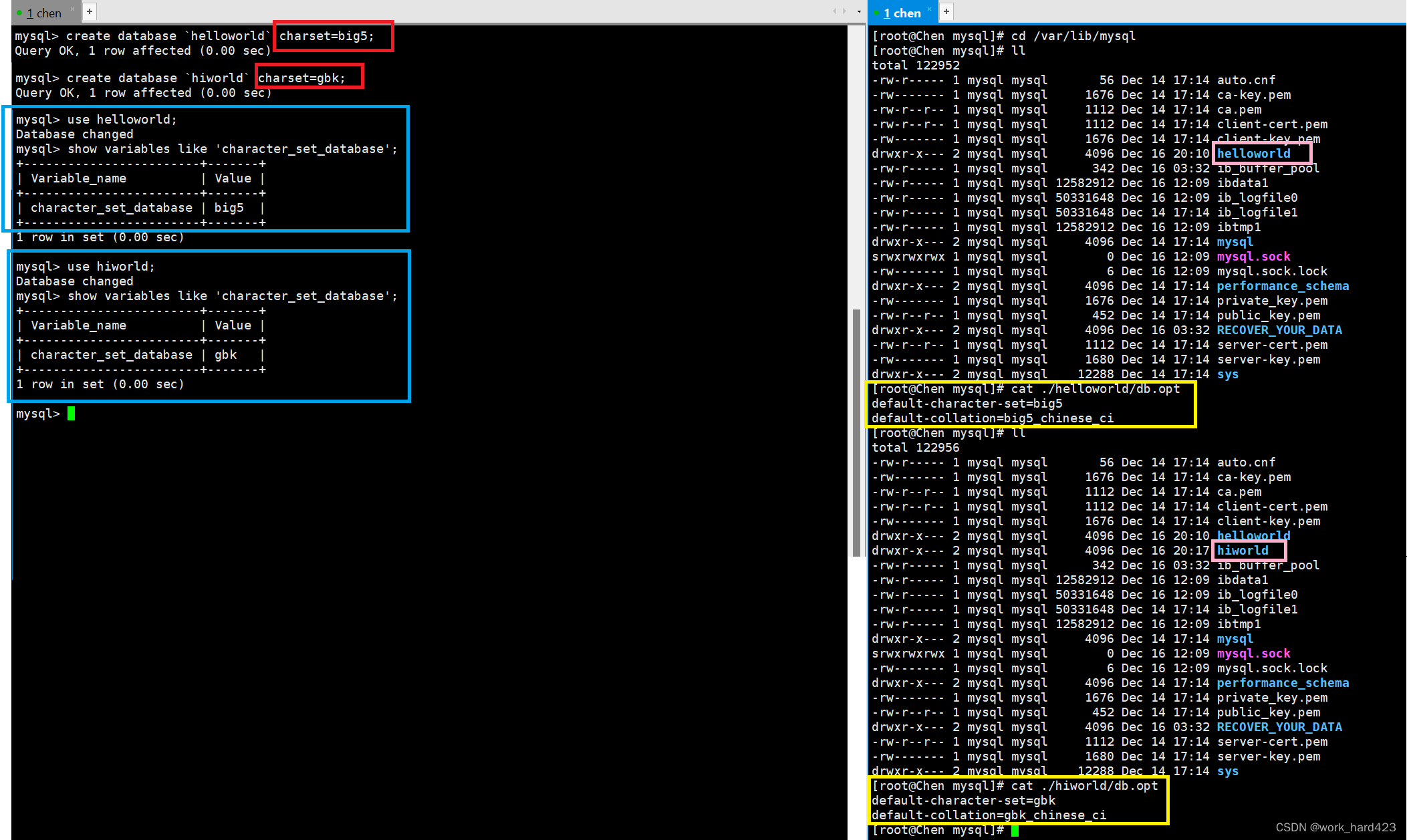Click default-character-set=big5 output line

(967, 404)
